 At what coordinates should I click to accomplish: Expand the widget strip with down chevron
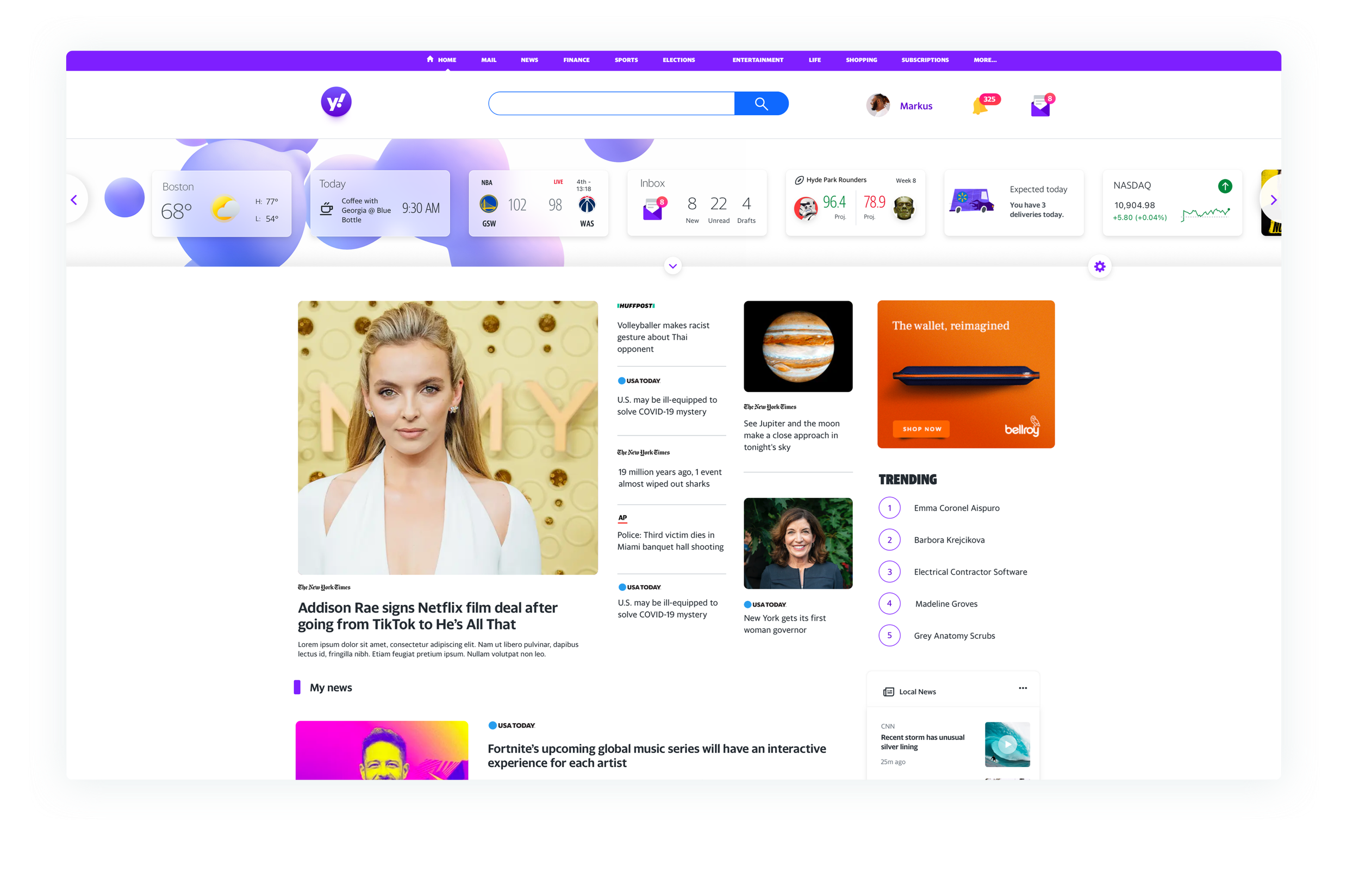point(673,266)
